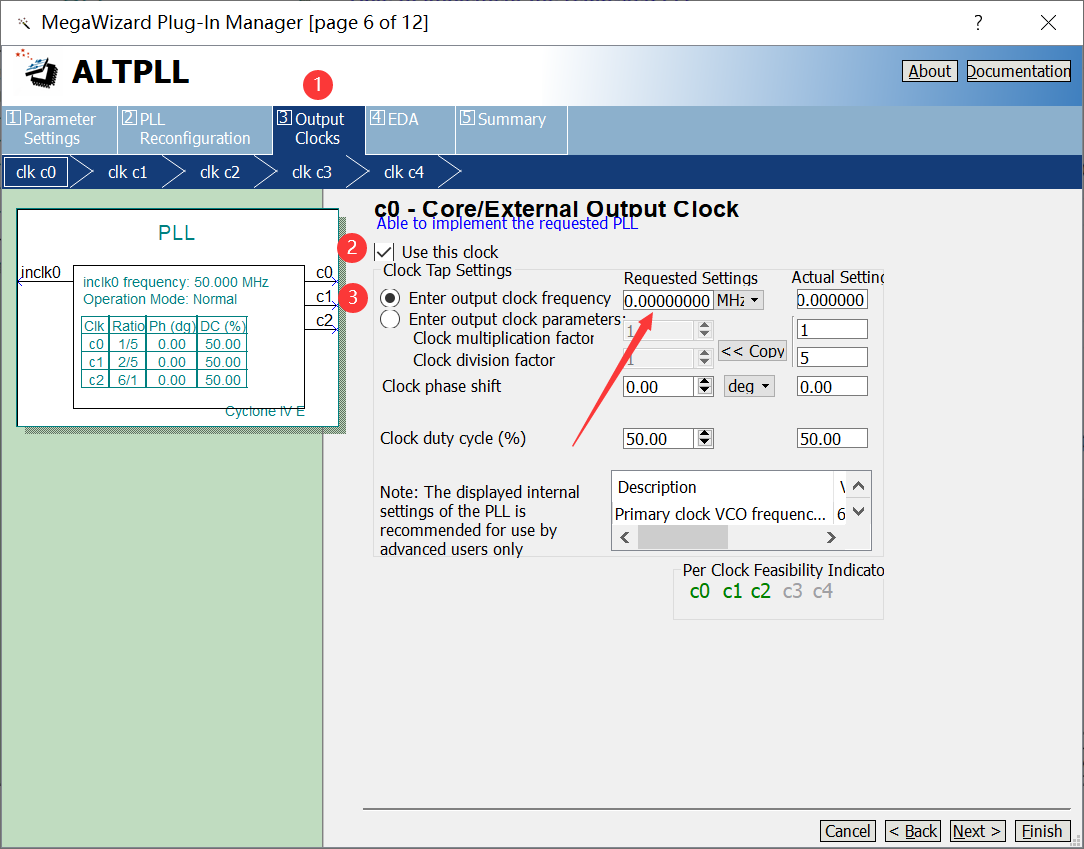This screenshot has width=1084, height=849.
Task: Click the Description column header
Action: (x=724, y=487)
